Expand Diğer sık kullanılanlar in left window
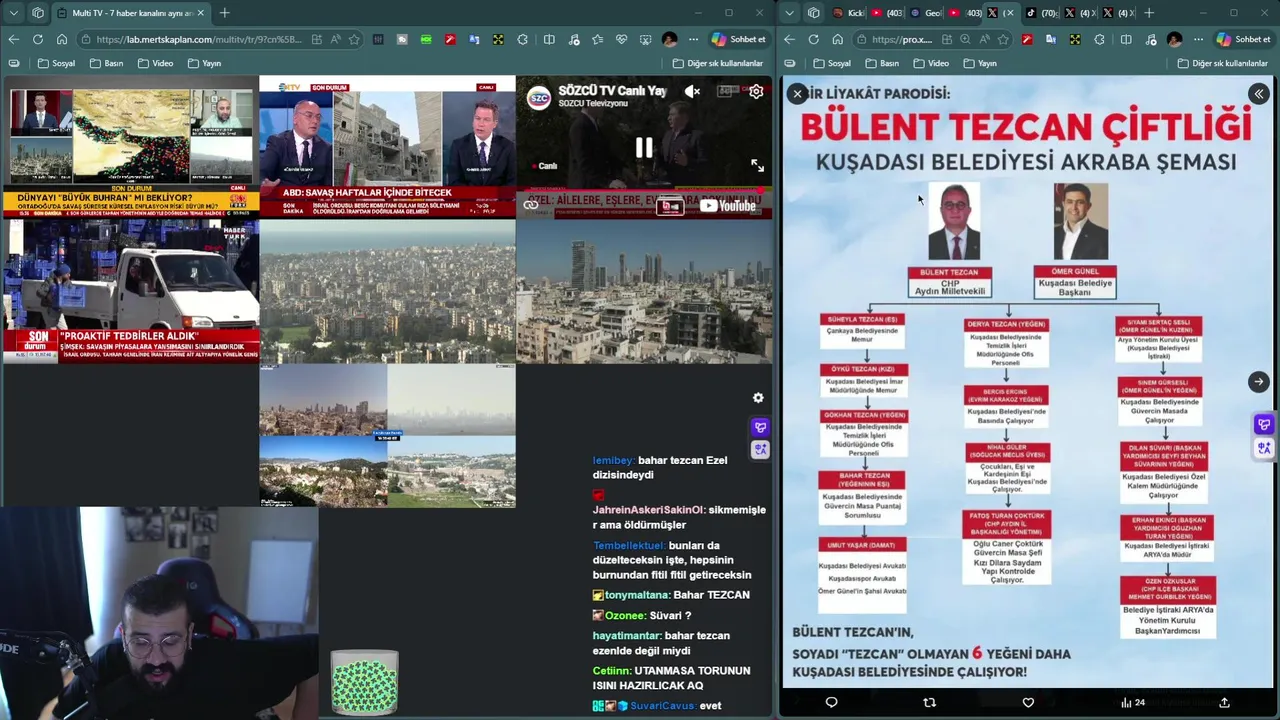 pyautogui.click(x=717, y=63)
